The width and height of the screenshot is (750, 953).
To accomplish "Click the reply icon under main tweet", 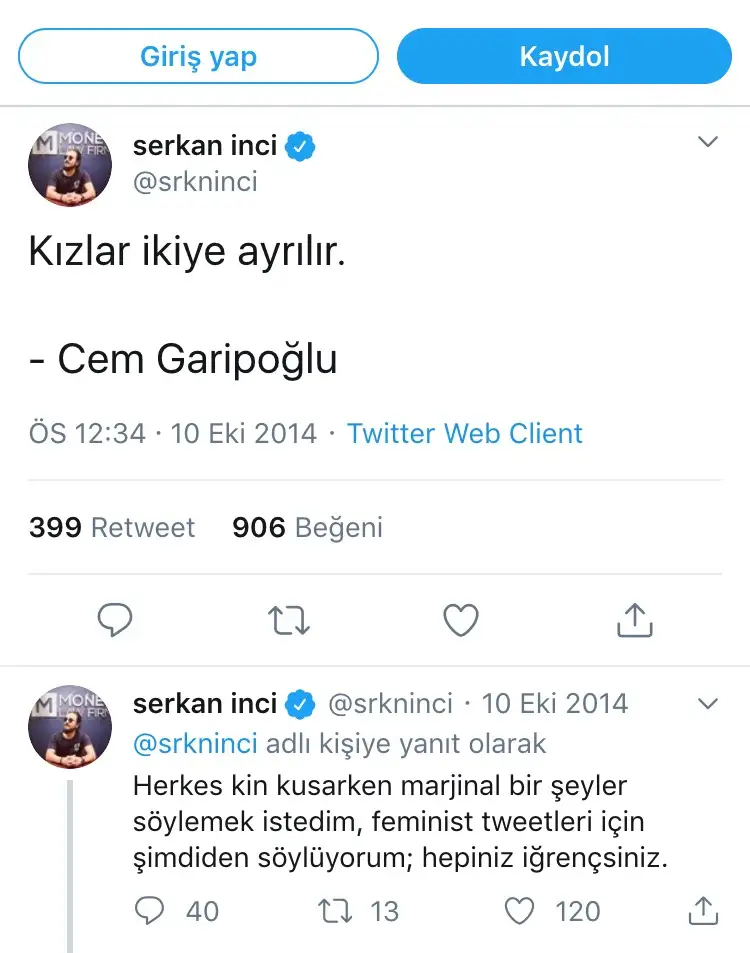I will pyautogui.click(x=115, y=621).
